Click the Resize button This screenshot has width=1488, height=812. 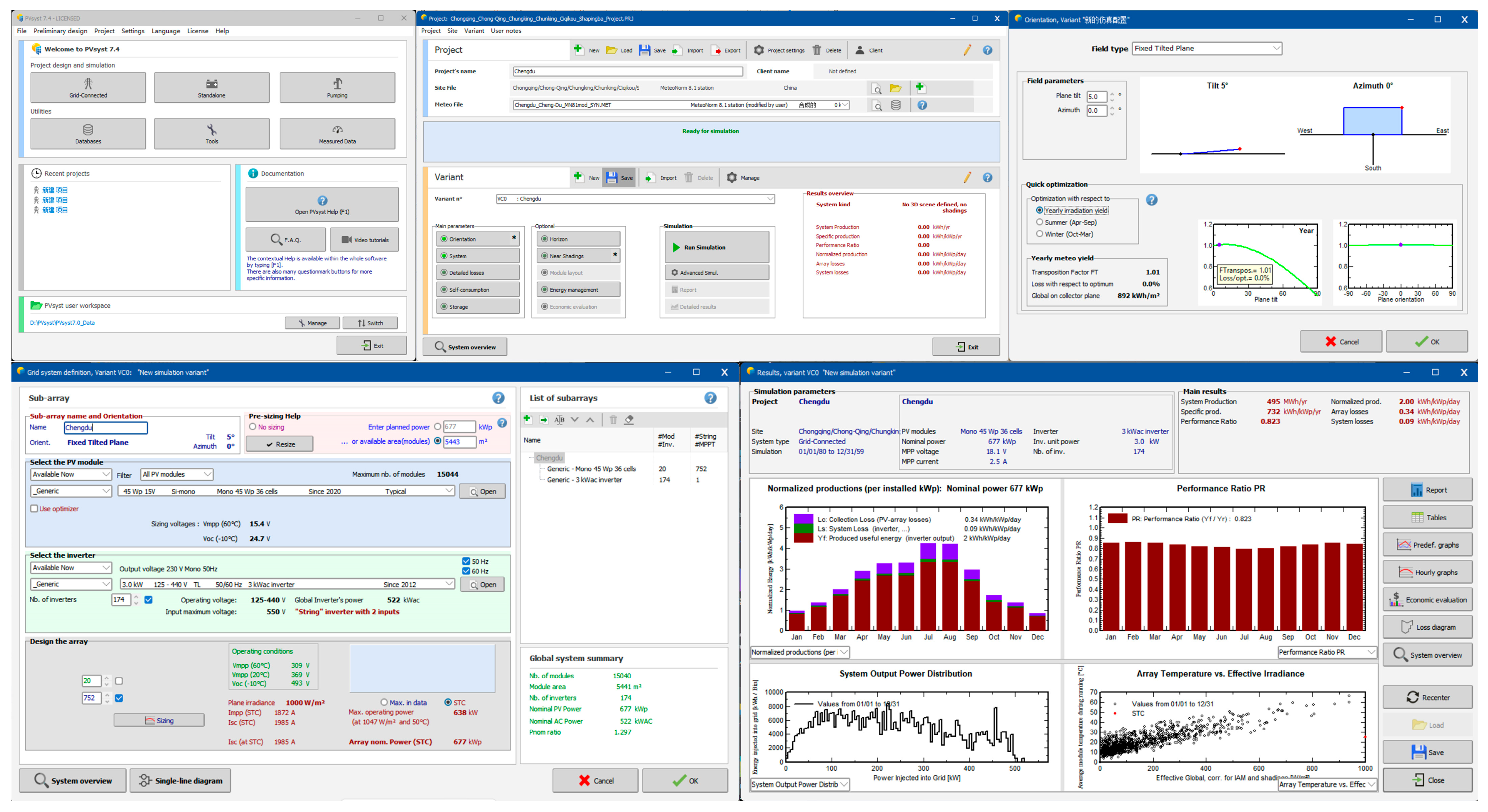[280, 444]
